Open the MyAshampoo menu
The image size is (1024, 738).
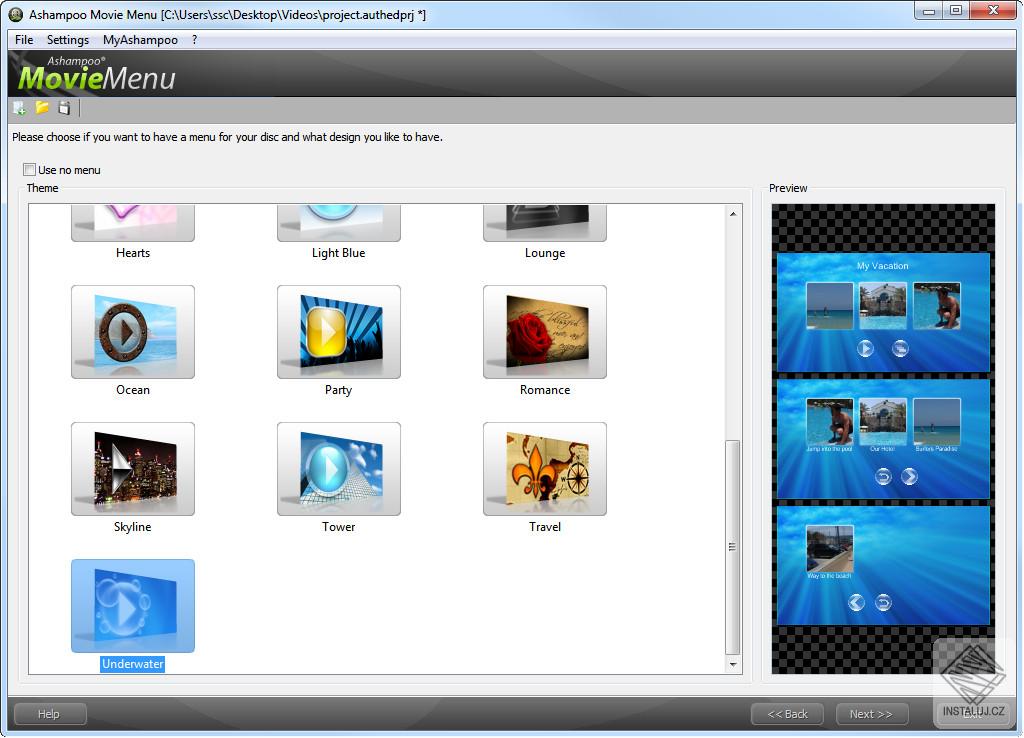[140, 40]
